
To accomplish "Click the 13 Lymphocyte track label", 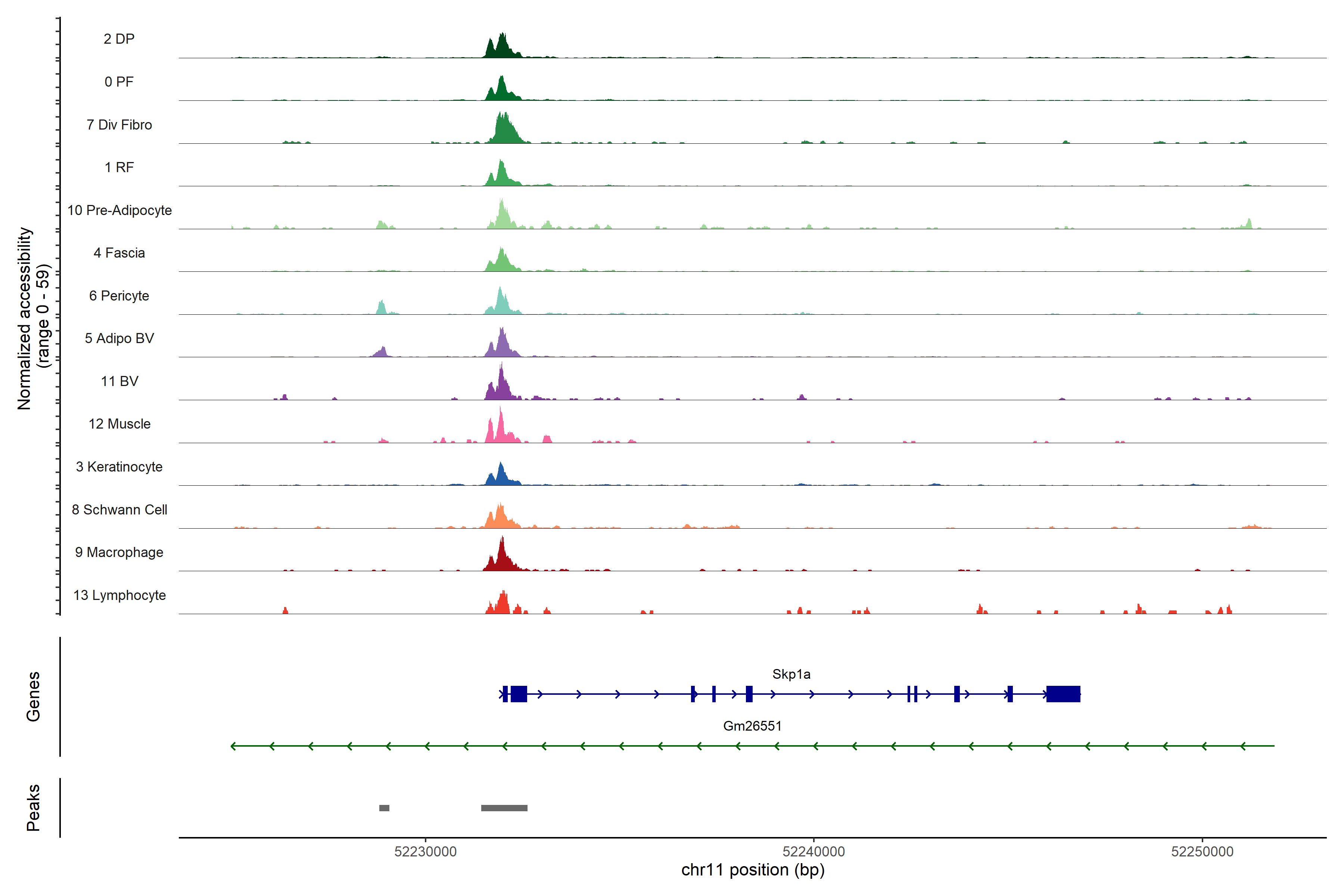I will [x=119, y=595].
